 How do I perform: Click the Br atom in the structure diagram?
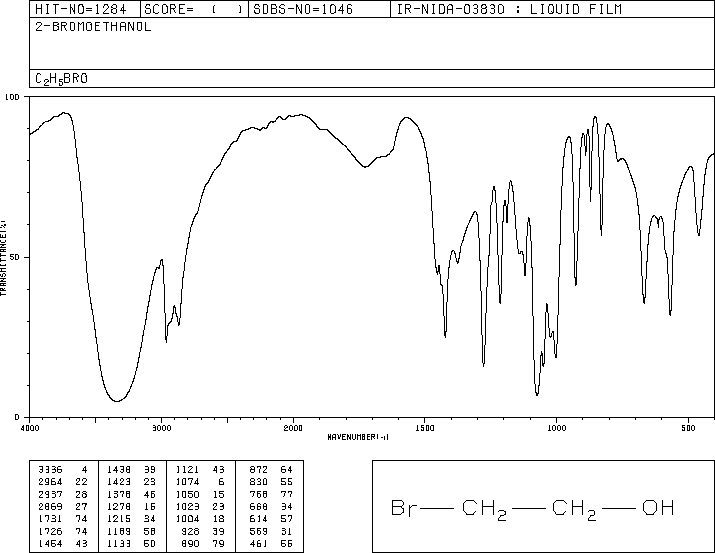coord(404,508)
